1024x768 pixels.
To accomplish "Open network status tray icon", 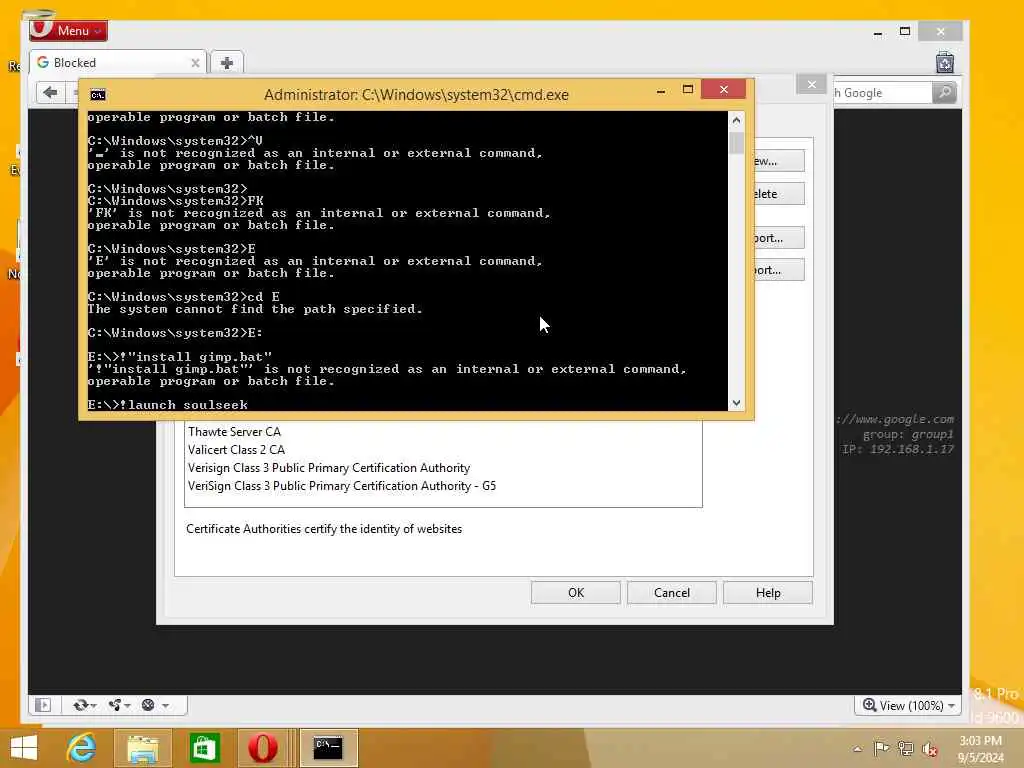I will point(905,749).
